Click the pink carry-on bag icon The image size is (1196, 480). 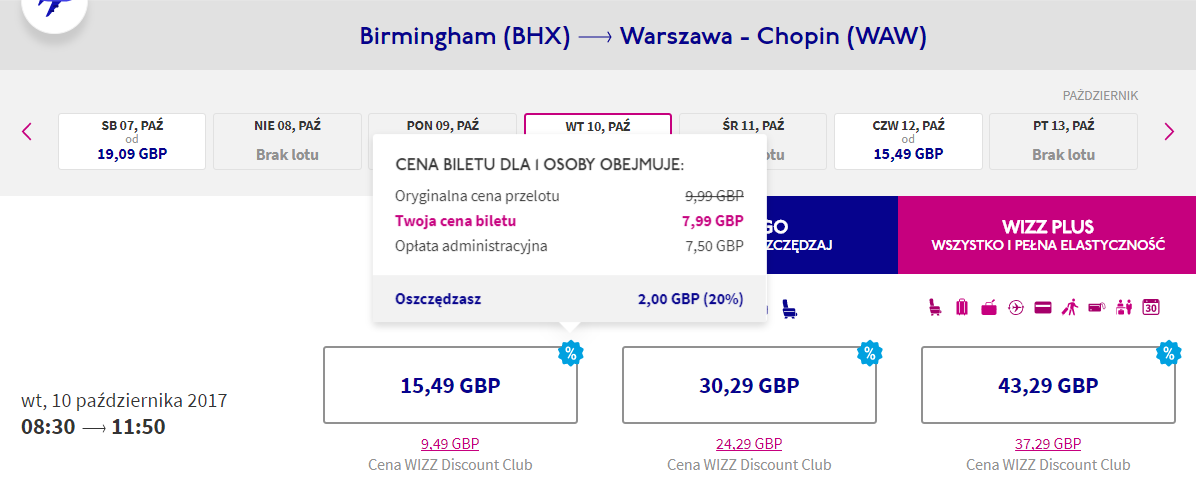point(989,308)
